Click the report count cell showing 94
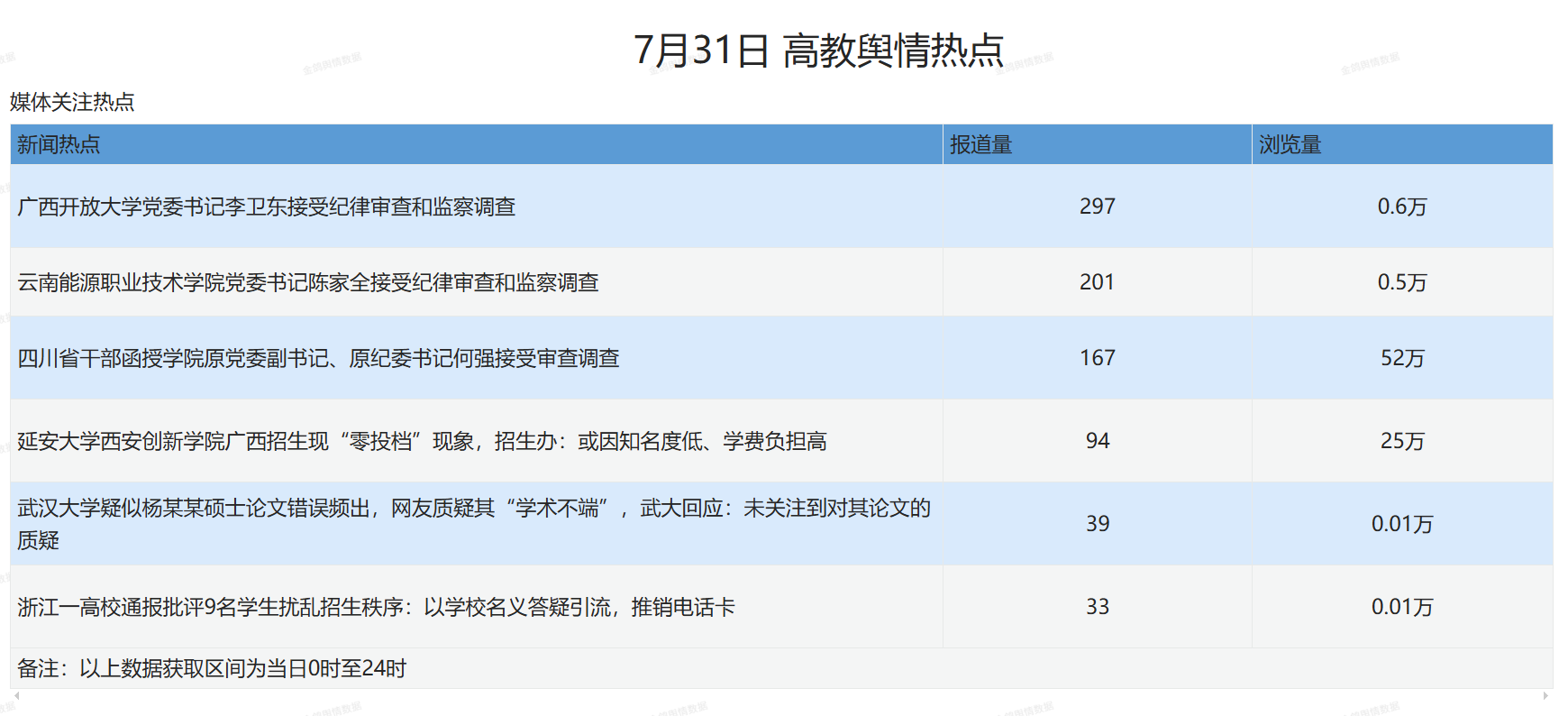The width and height of the screenshot is (1568, 716). (1097, 441)
